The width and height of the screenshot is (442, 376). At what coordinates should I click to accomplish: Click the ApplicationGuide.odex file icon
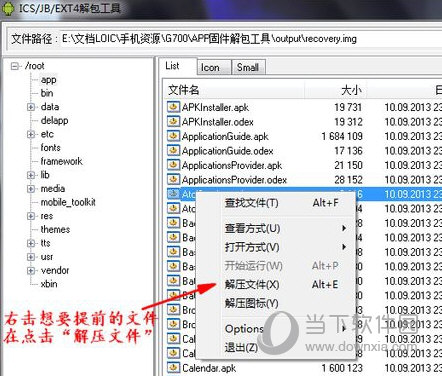click(x=173, y=151)
